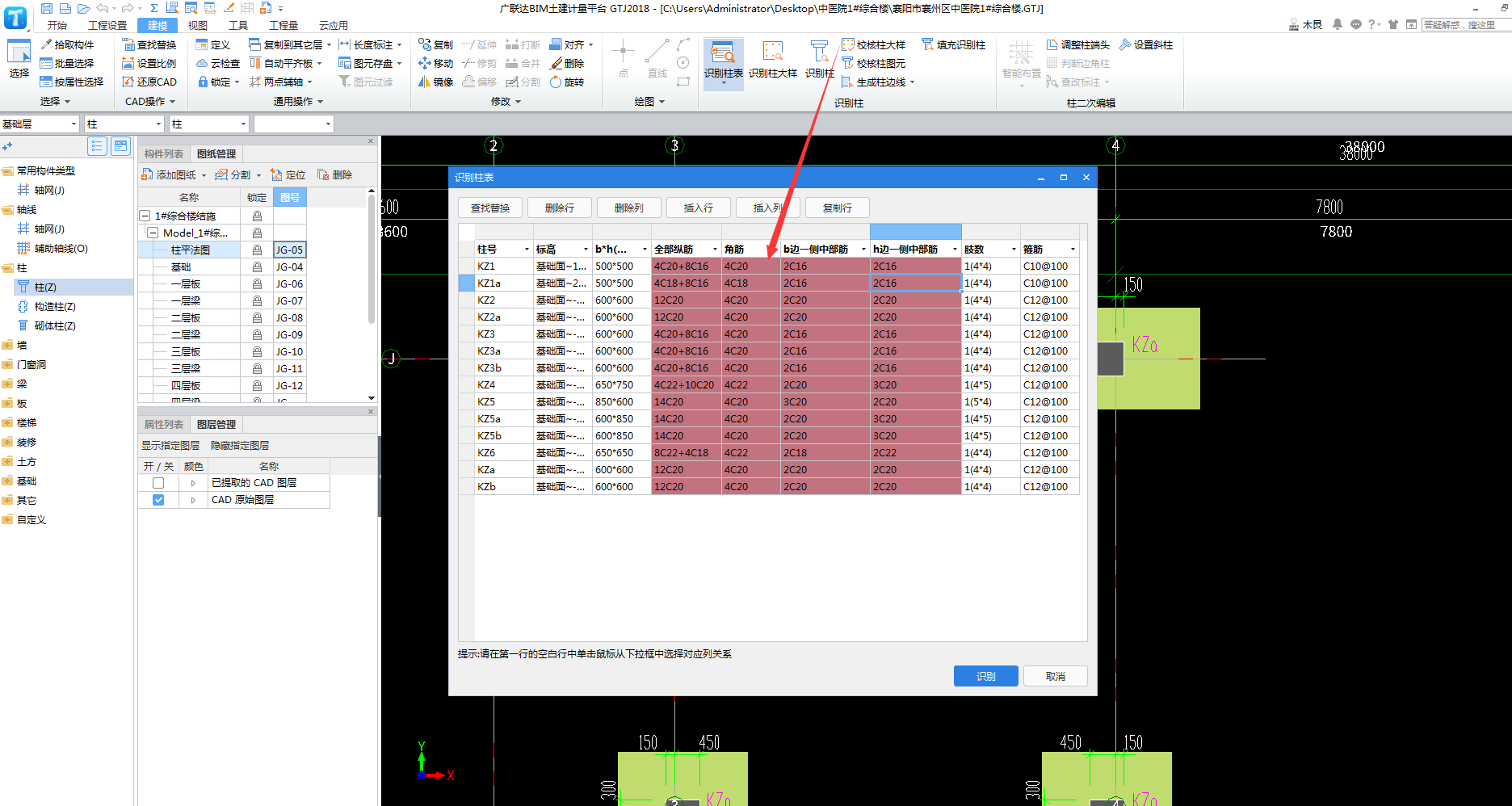The height and width of the screenshot is (806, 1512).
Task: Click the KZ1a h边一侧中部筋 cell 2C16
Action: [x=915, y=283]
